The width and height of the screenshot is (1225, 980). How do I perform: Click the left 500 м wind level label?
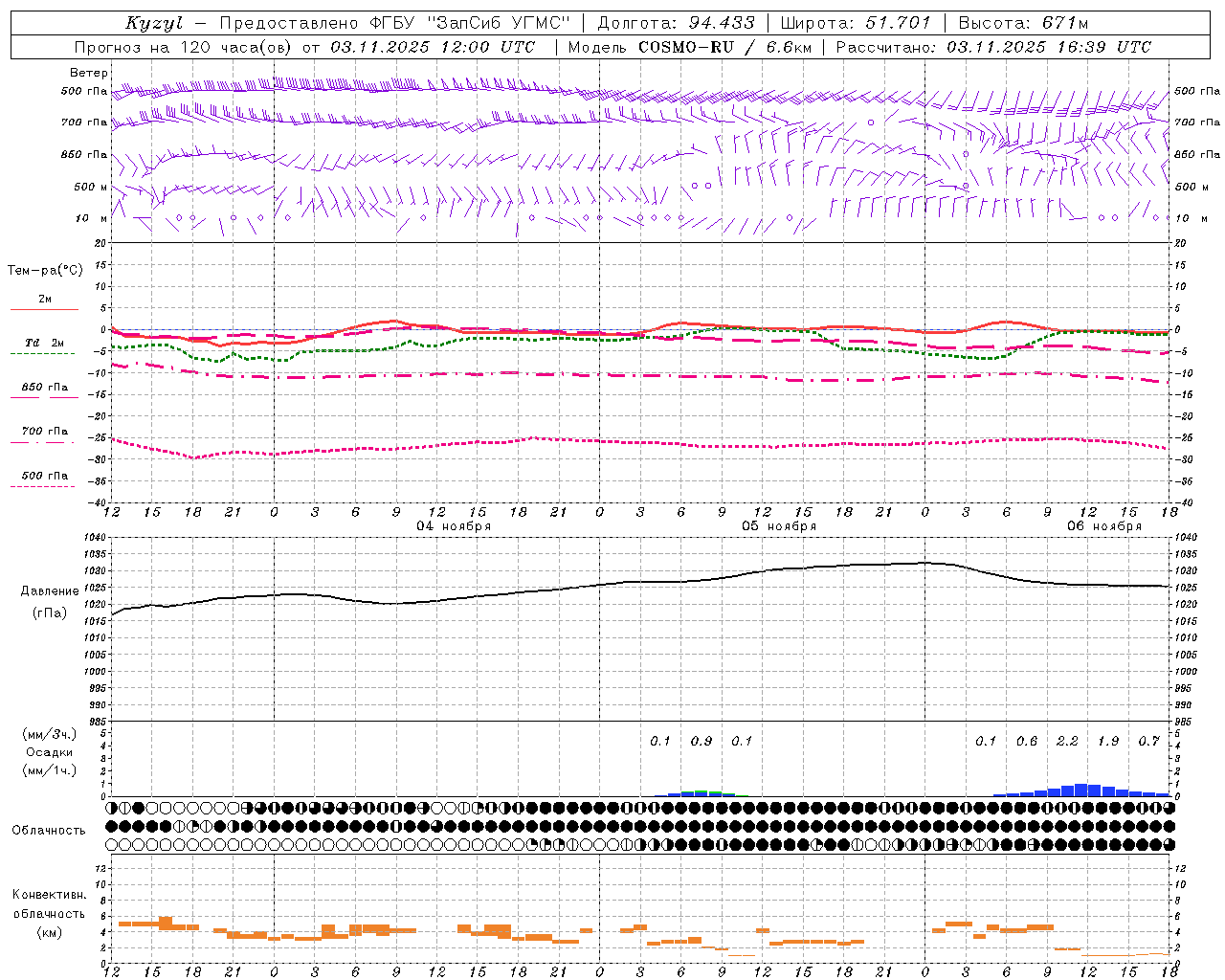click(x=91, y=187)
